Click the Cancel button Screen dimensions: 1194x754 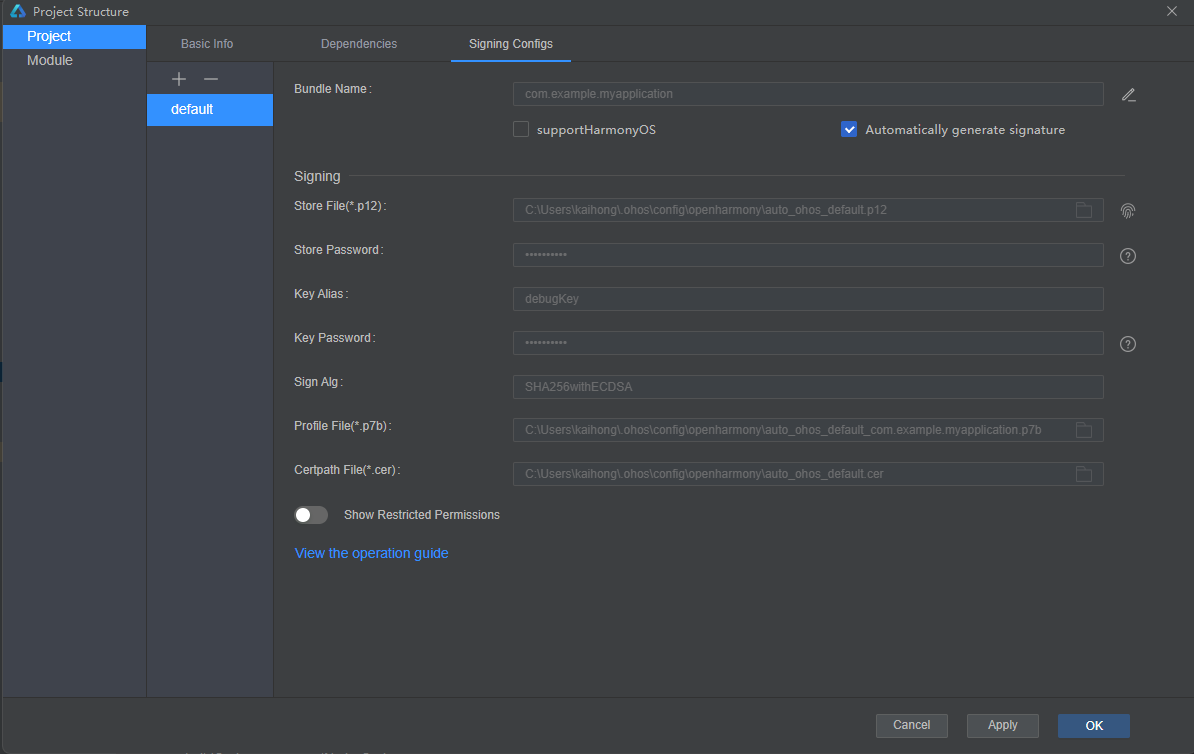pyautogui.click(x=911, y=725)
